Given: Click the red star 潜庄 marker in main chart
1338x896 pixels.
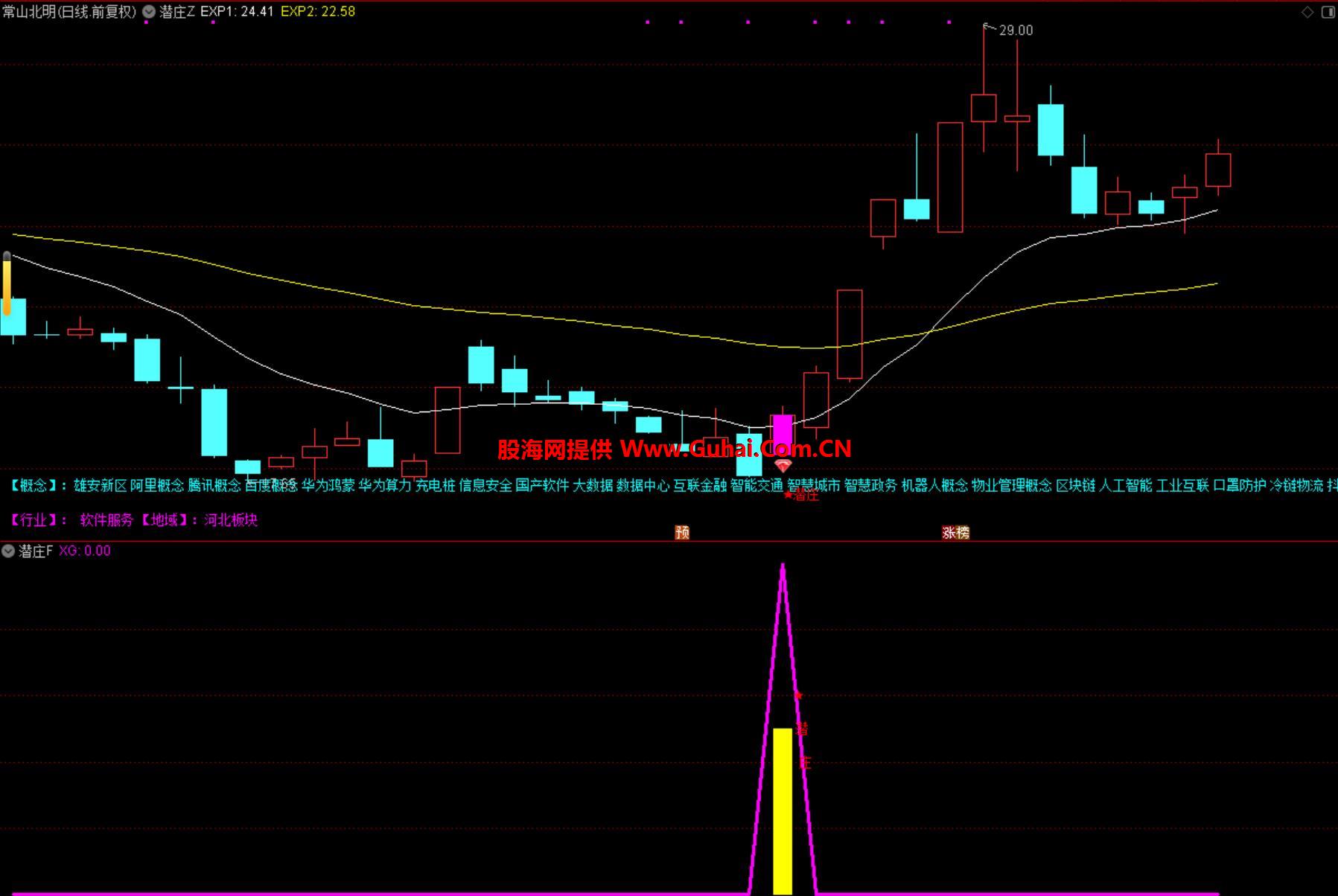Looking at the screenshot, I should pyautogui.click(x=789, y=495).
